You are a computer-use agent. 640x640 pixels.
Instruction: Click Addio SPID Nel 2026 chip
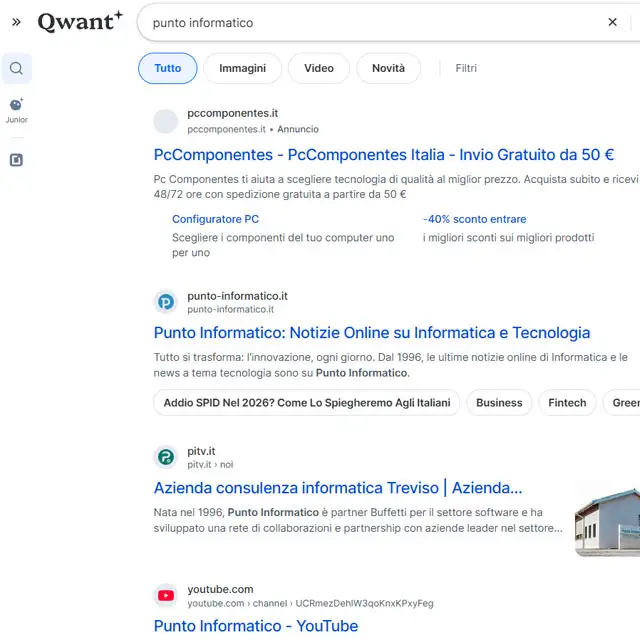click(x=307, y=403)
